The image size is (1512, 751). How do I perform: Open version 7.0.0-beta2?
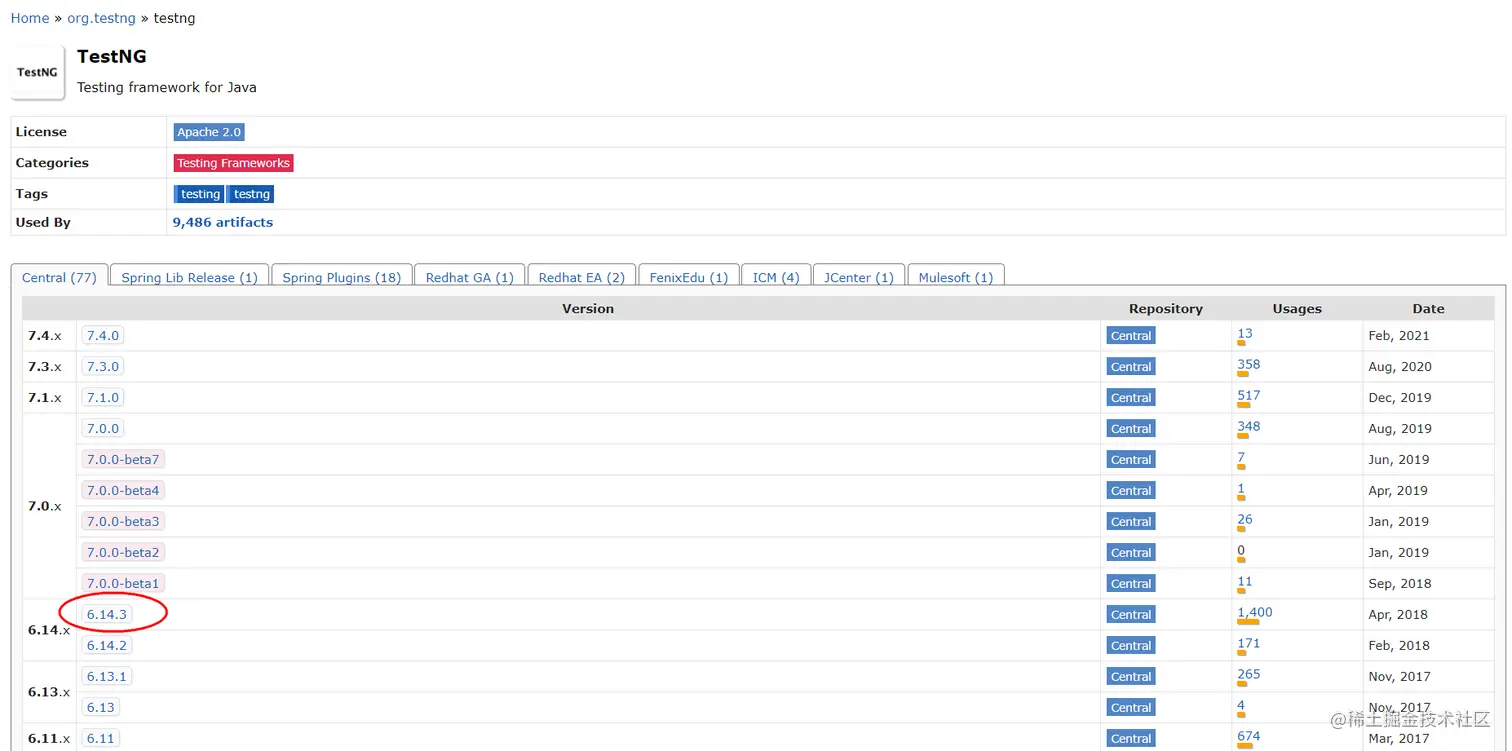click(123, 553)
